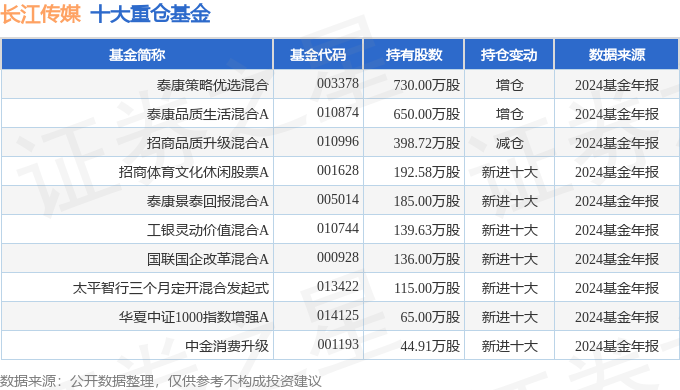
Task: Click 新进十大 in the 001628 row
Action: pyautogui.click(x=510, y=172)
